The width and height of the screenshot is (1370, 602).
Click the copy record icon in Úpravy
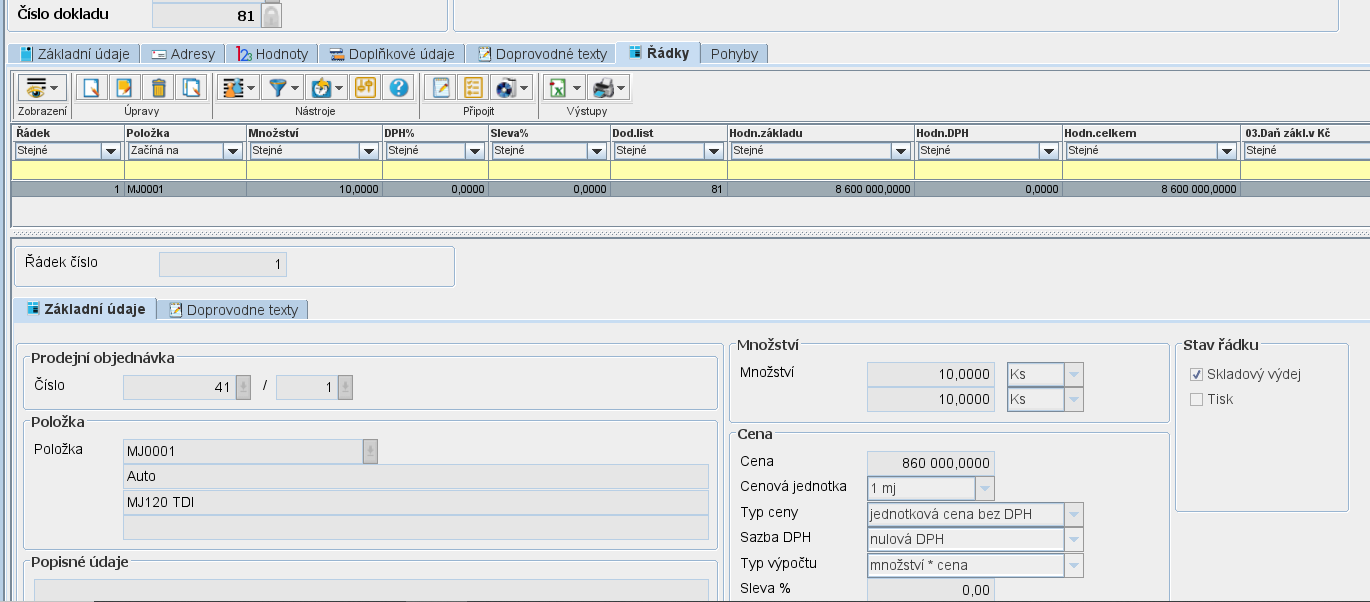(x=190, y=88)
